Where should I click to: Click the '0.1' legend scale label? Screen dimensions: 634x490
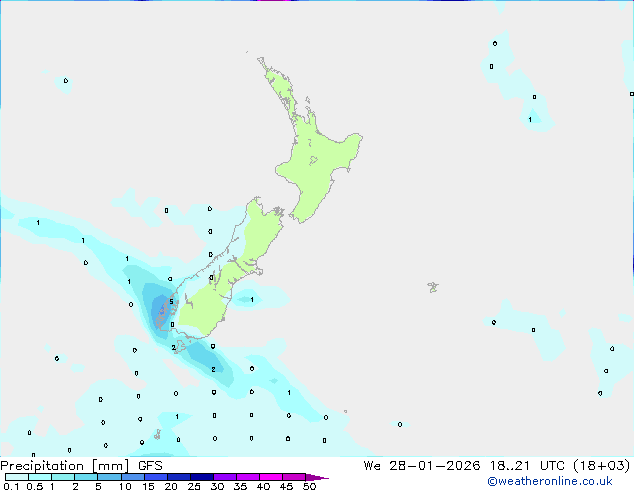[11, 486]
